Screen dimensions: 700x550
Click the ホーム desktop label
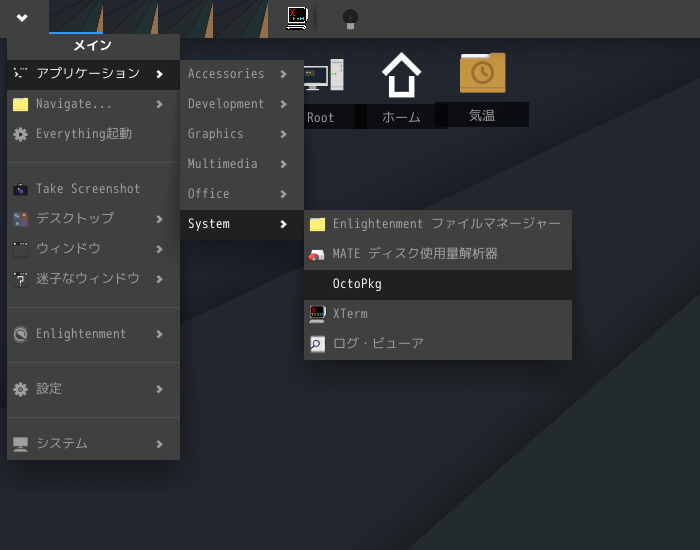coord(401,117)
